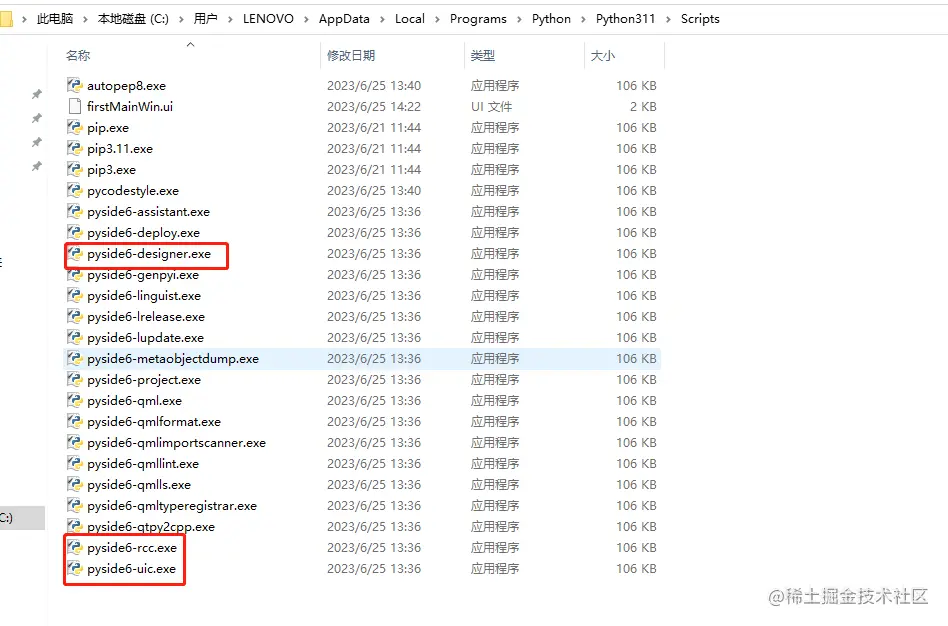Select pyside6-assistant.exe icon
This screenshot has width=948, height=626.
[74, 212]
